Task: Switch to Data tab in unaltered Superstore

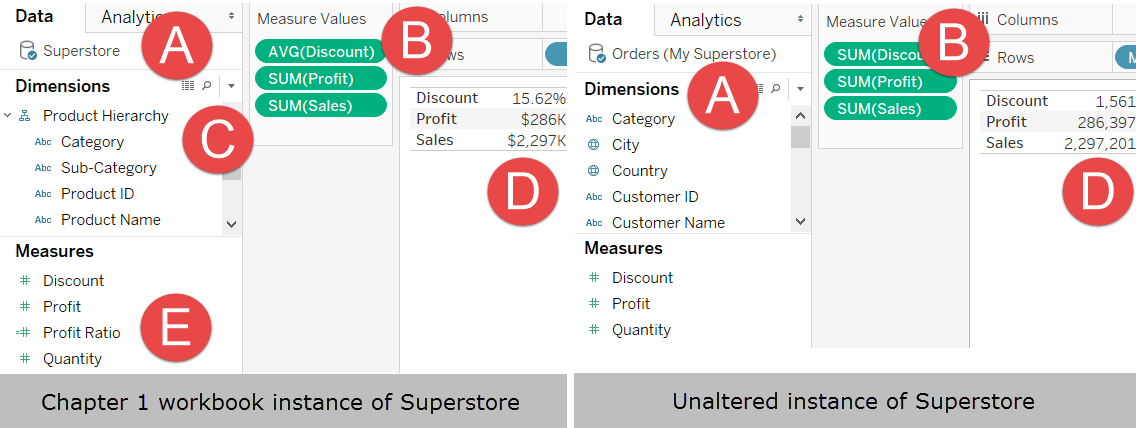Action: pos(604,19)
